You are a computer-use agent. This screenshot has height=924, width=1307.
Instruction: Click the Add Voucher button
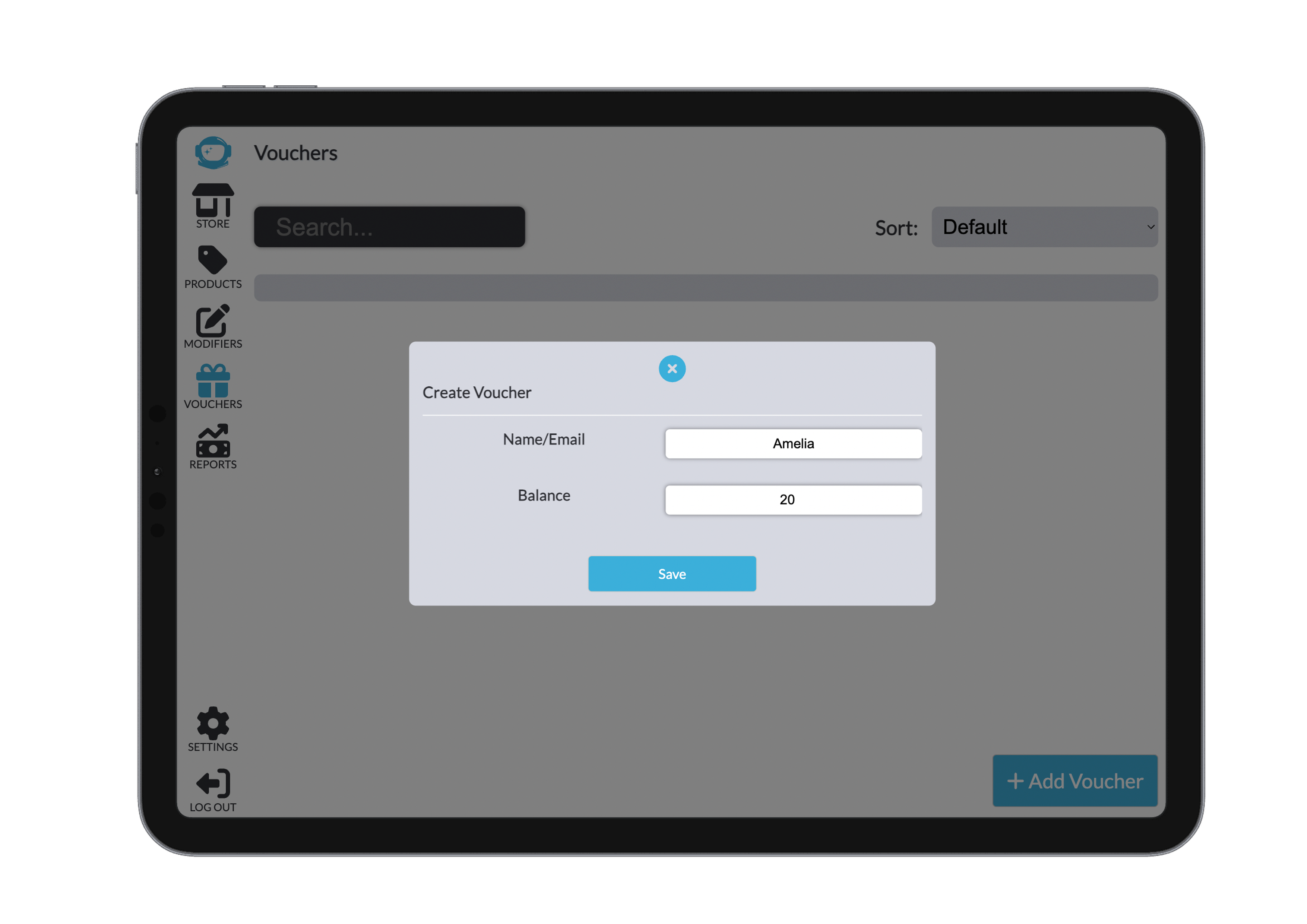(x=1075, y=781)
